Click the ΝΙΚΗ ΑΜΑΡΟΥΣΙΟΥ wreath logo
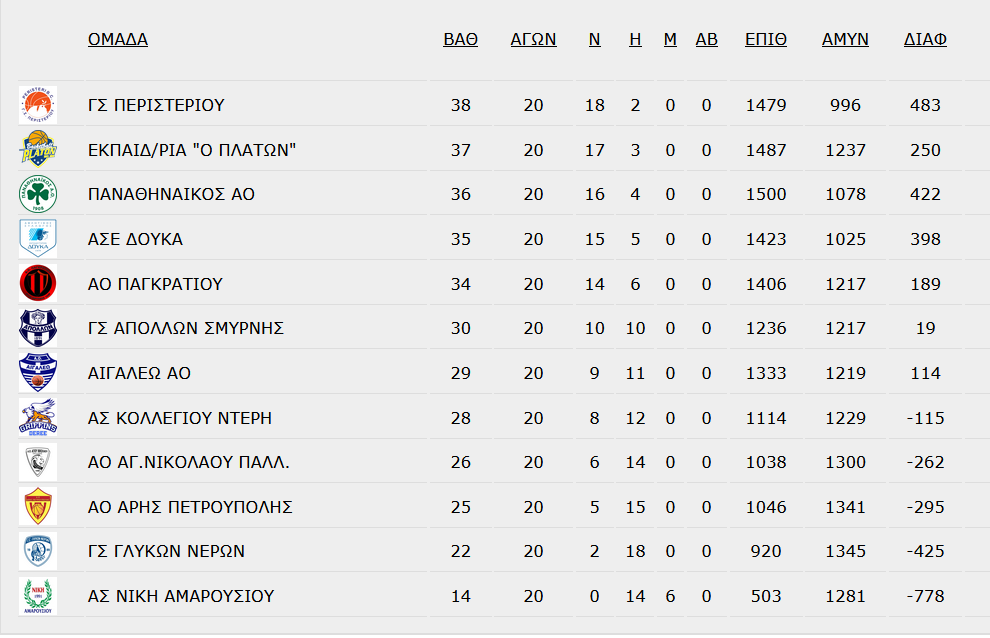 pos(38,596)
